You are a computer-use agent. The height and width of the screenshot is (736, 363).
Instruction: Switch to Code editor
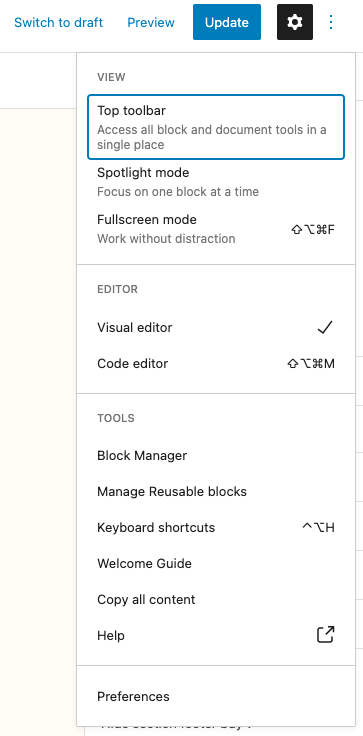(x=216, y=363)
